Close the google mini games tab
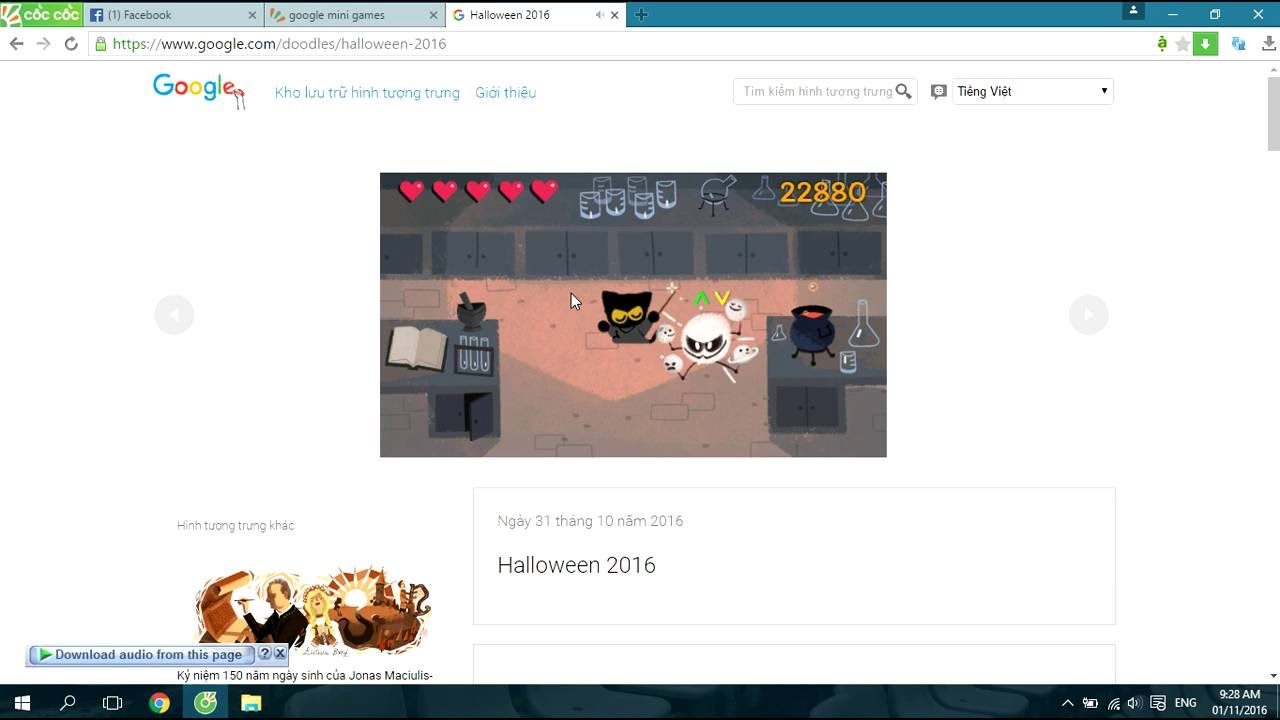 tap(433, 15)
